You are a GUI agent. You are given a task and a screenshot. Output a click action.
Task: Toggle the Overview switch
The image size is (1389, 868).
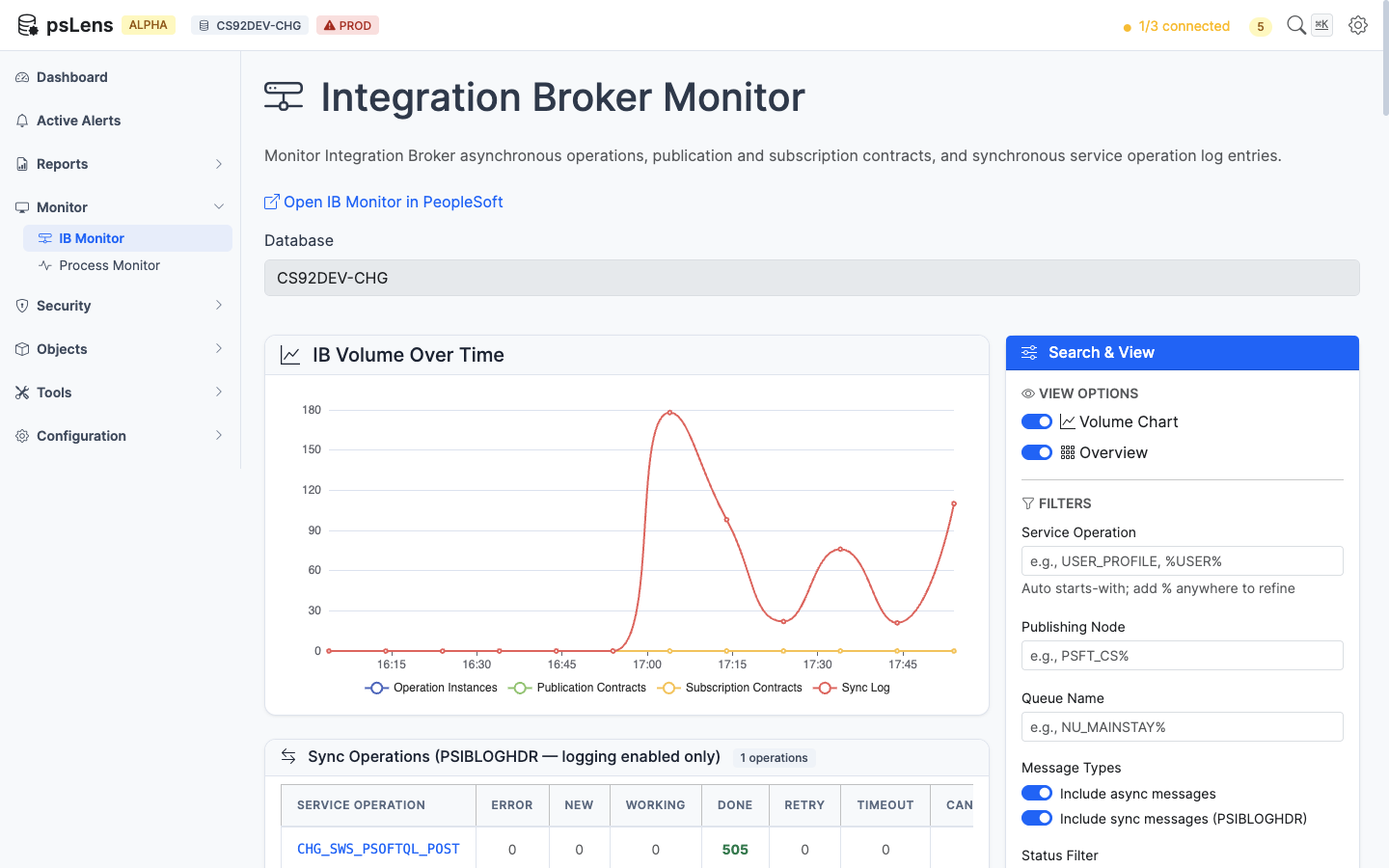(1037, 452)
